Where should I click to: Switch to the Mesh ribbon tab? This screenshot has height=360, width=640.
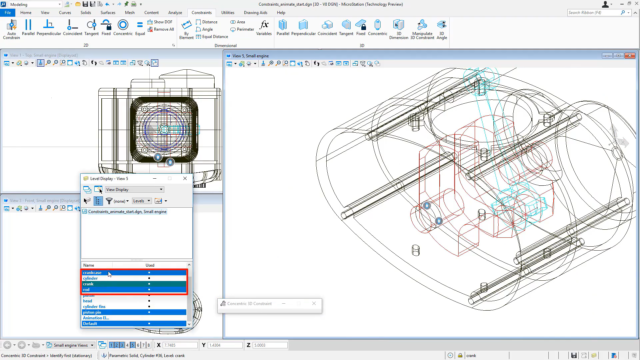(130, 13)
